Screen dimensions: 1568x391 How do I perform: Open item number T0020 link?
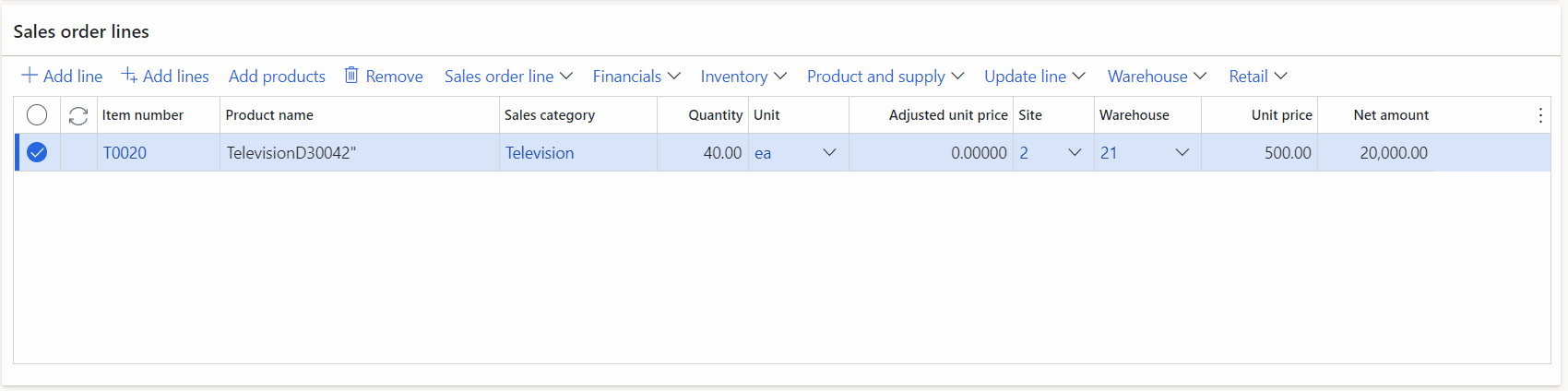click(125, 153)
